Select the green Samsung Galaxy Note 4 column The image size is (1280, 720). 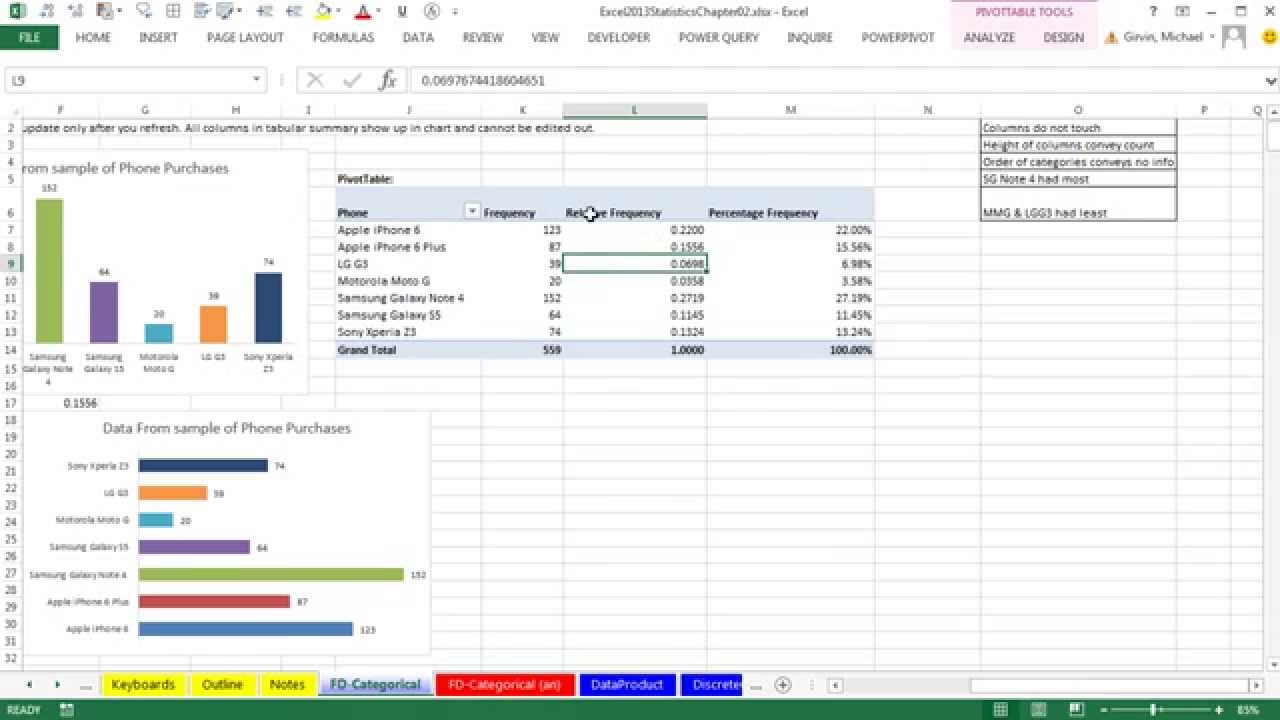point(49,271)
